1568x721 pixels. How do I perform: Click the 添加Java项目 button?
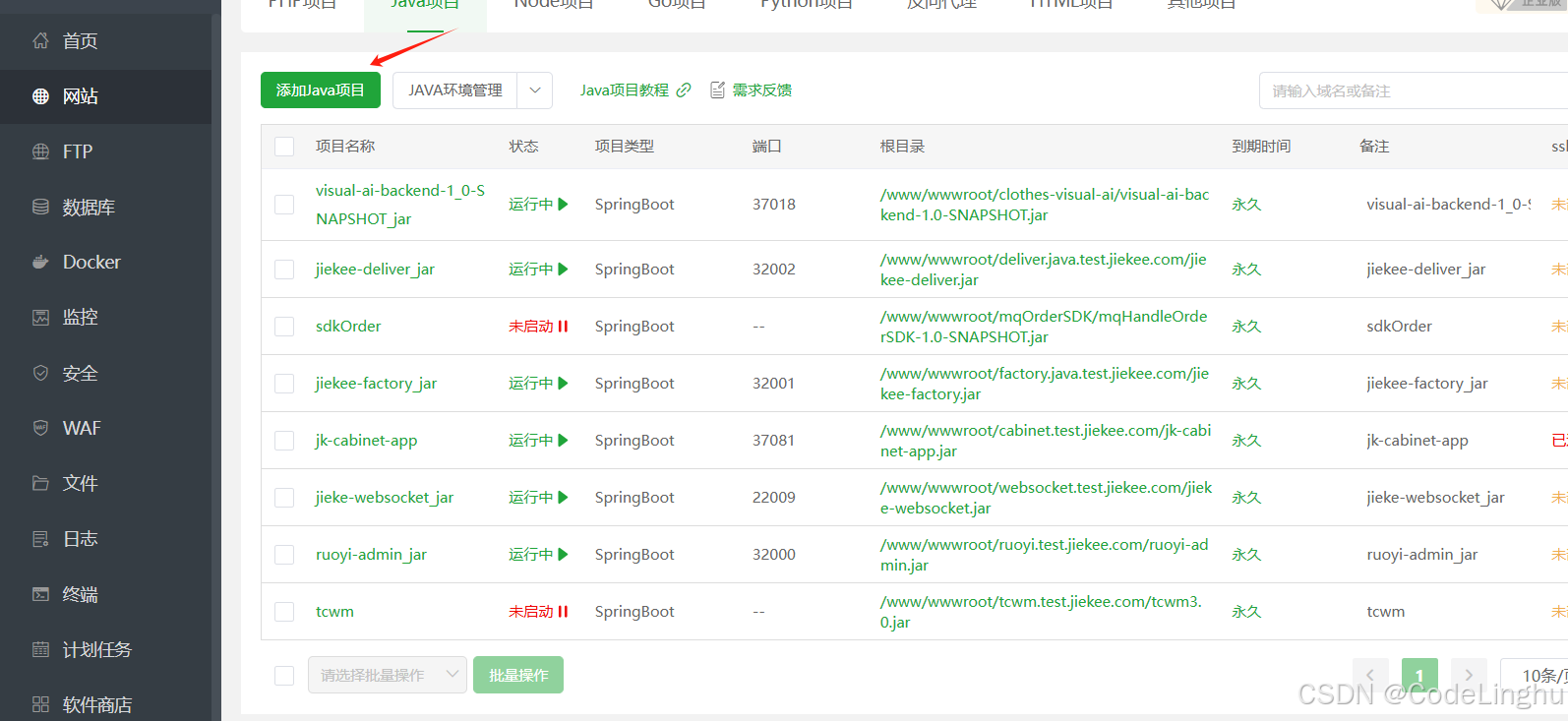[321, 90]
